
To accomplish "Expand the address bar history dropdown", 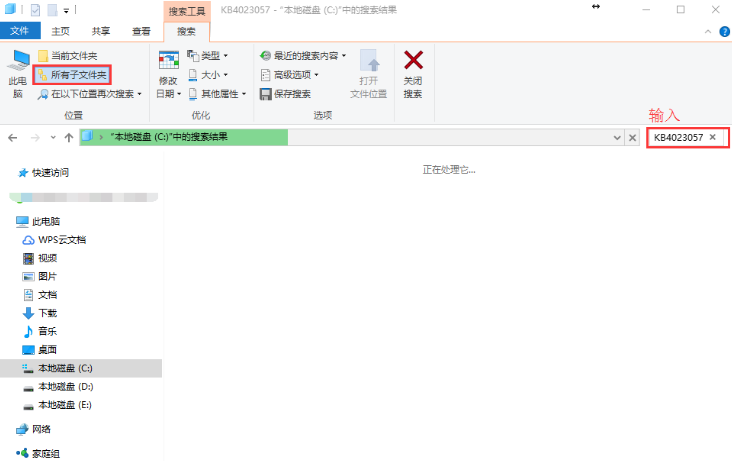I will click(617, 137).
